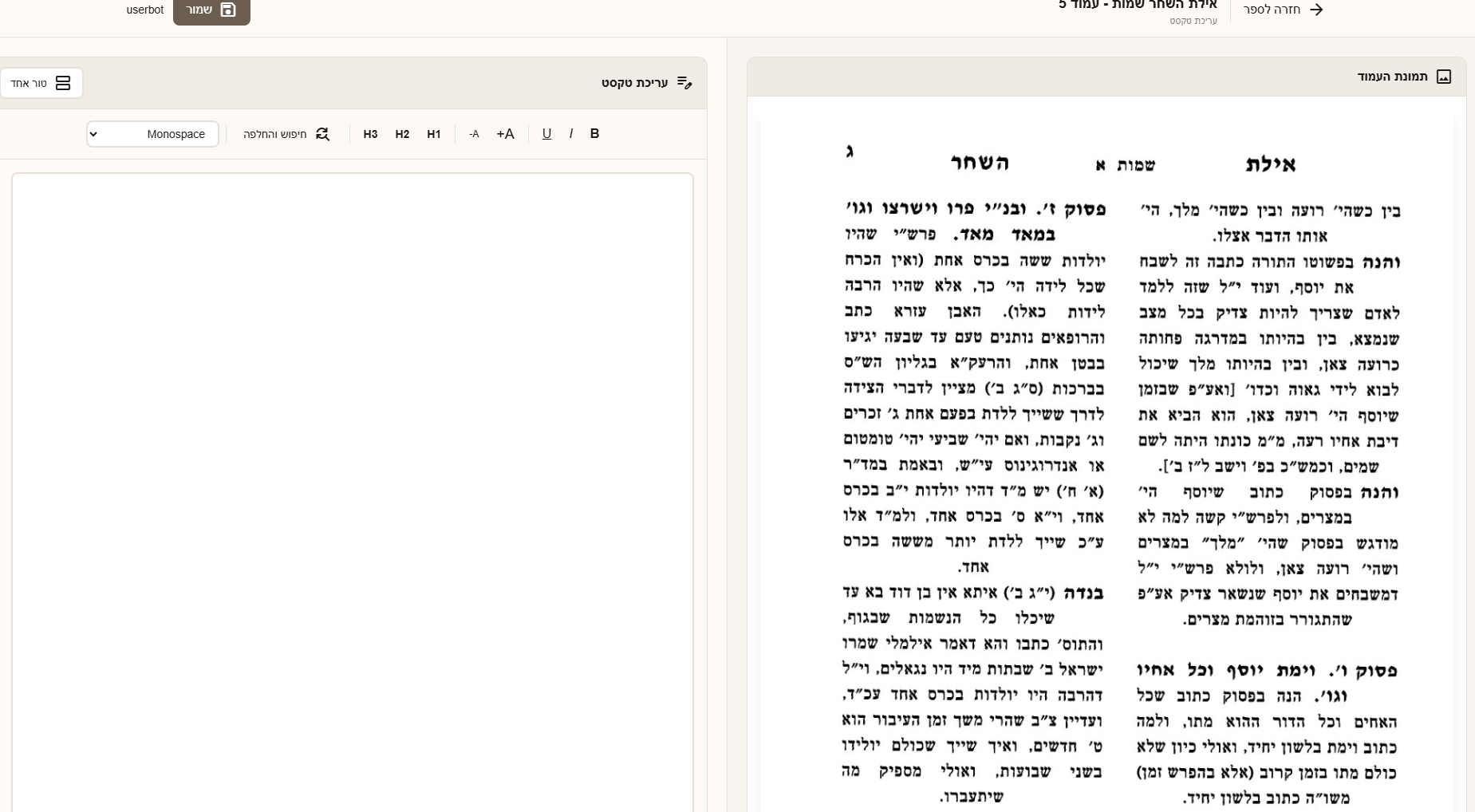Toggle underline formatting
The height and width of the screenshot is (812, 1475).
[546, 134]
